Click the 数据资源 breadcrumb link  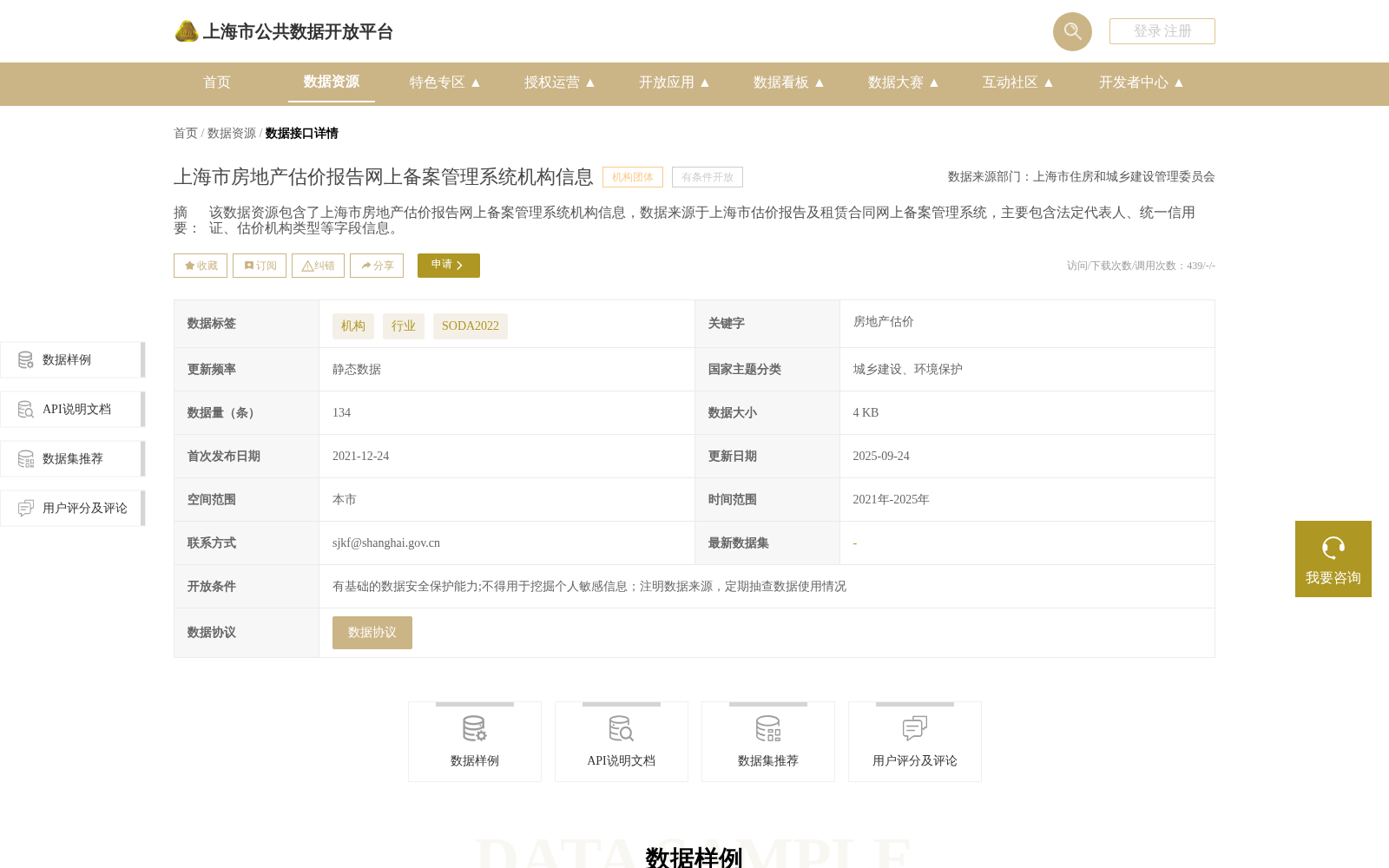pos(232,133)
